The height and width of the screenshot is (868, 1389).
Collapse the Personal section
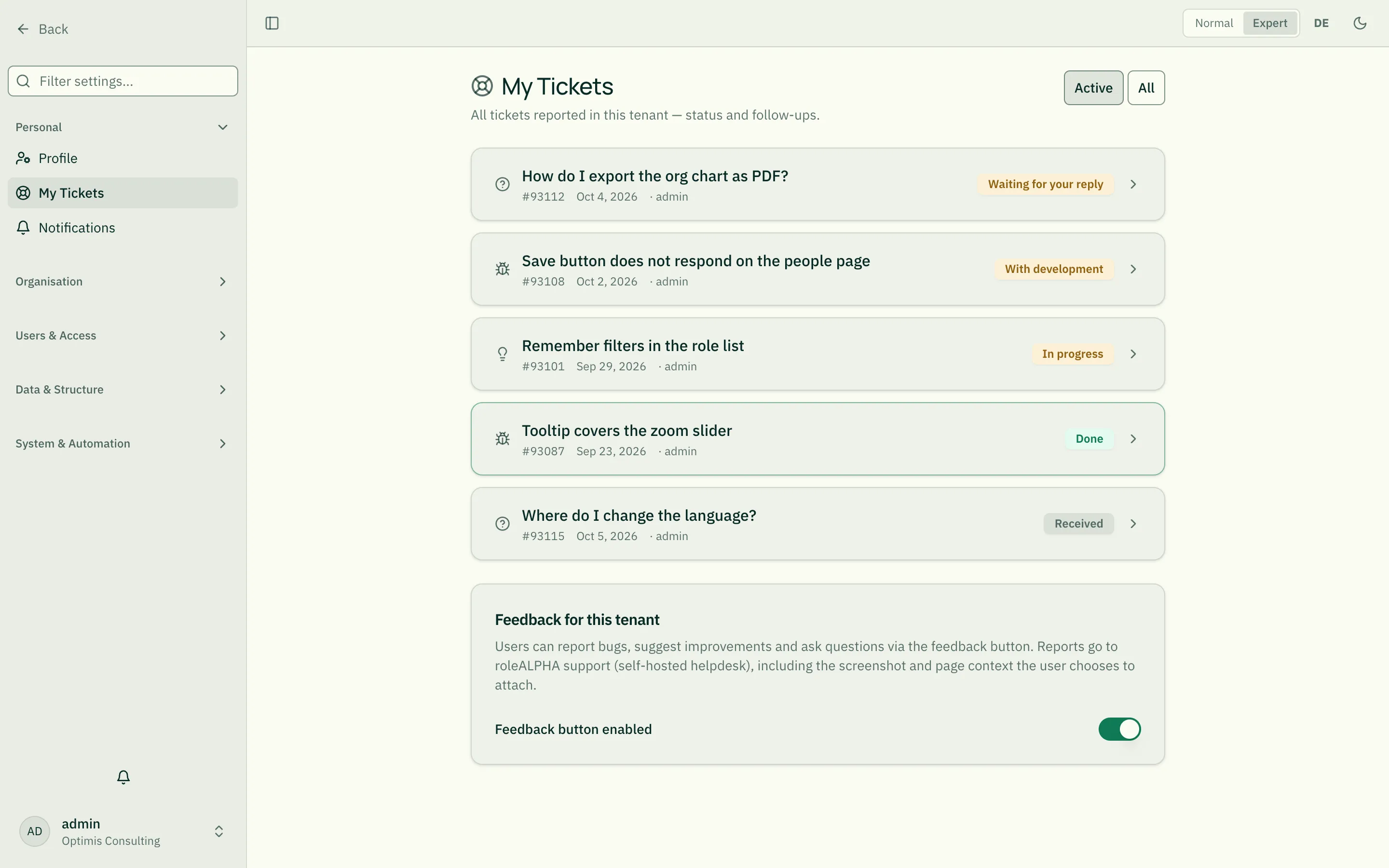[123, 127]
